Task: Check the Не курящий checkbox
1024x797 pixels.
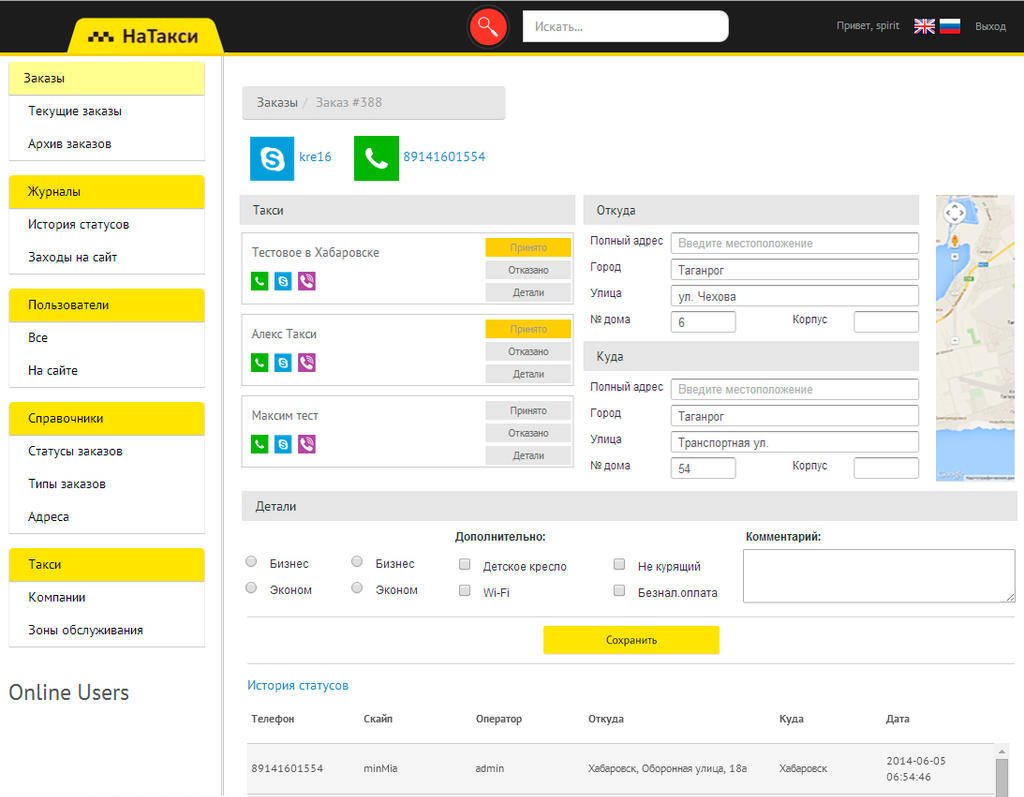Action: 619,564
